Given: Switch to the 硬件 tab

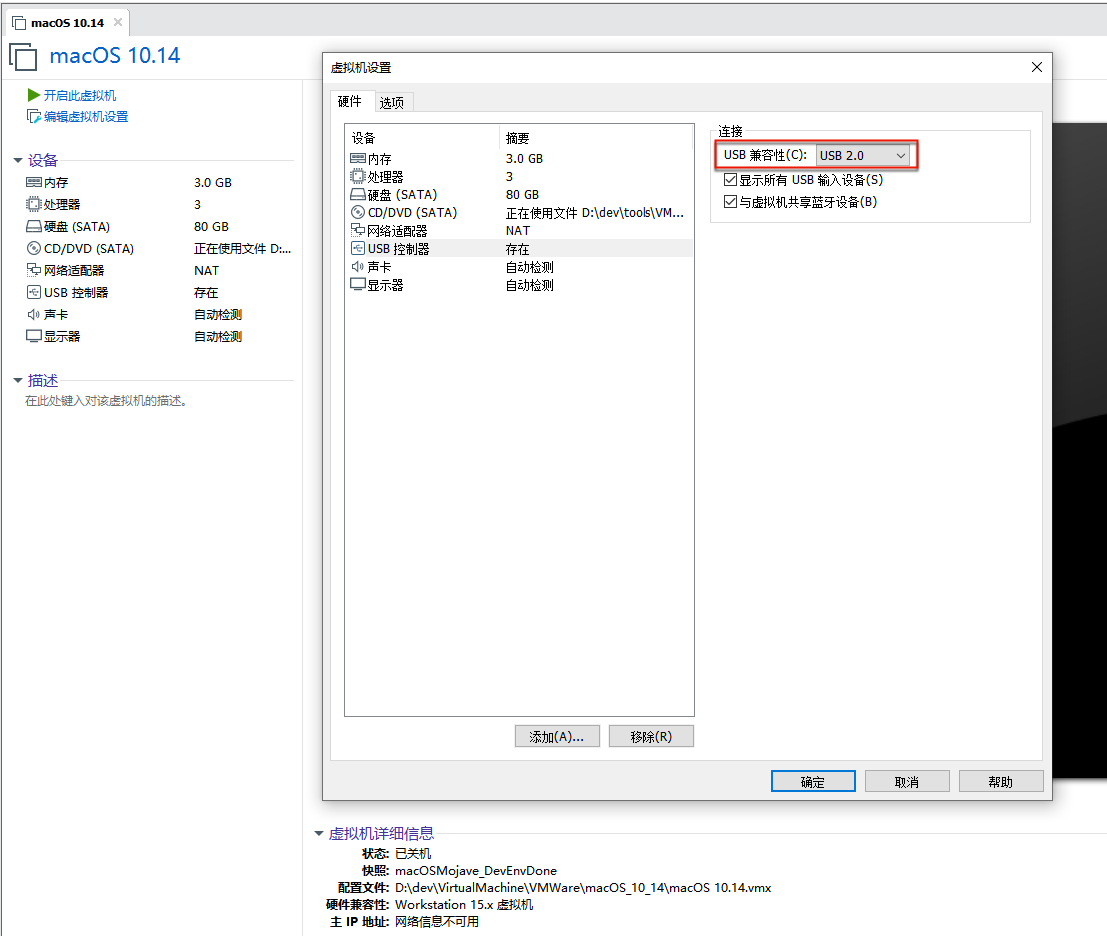Looking at the screenshot, I should pyautogui.click(x=349, y=102).
